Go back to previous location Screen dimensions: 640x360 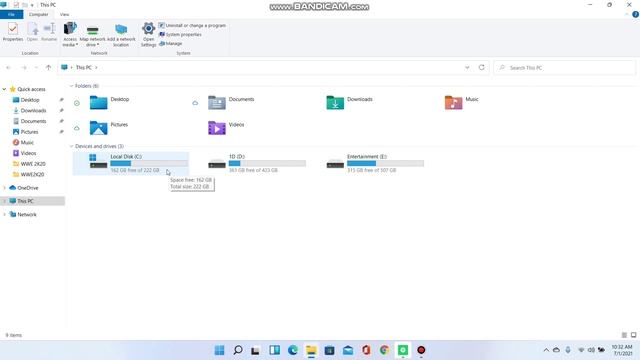[x=9, y=67]
